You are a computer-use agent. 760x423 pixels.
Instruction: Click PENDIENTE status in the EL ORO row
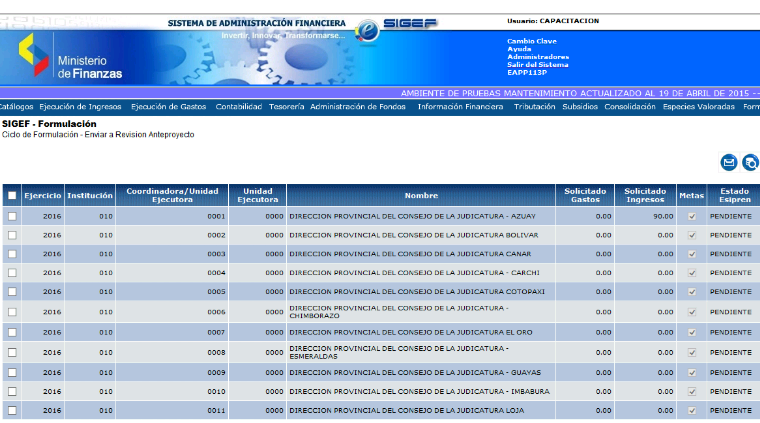coord(731,332)
